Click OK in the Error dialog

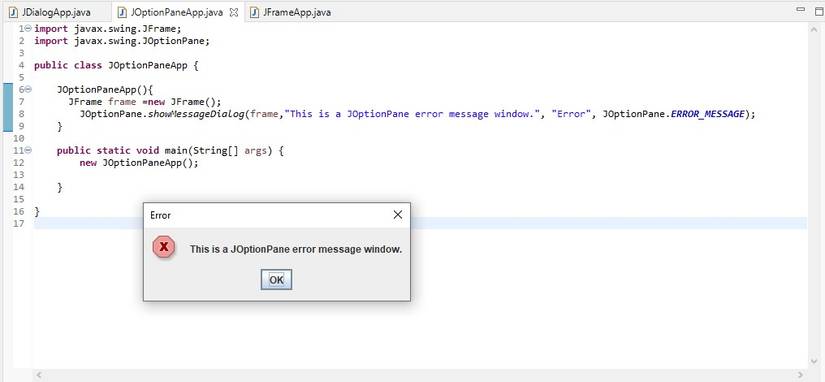pyautogui.click(x=276, y=280)
